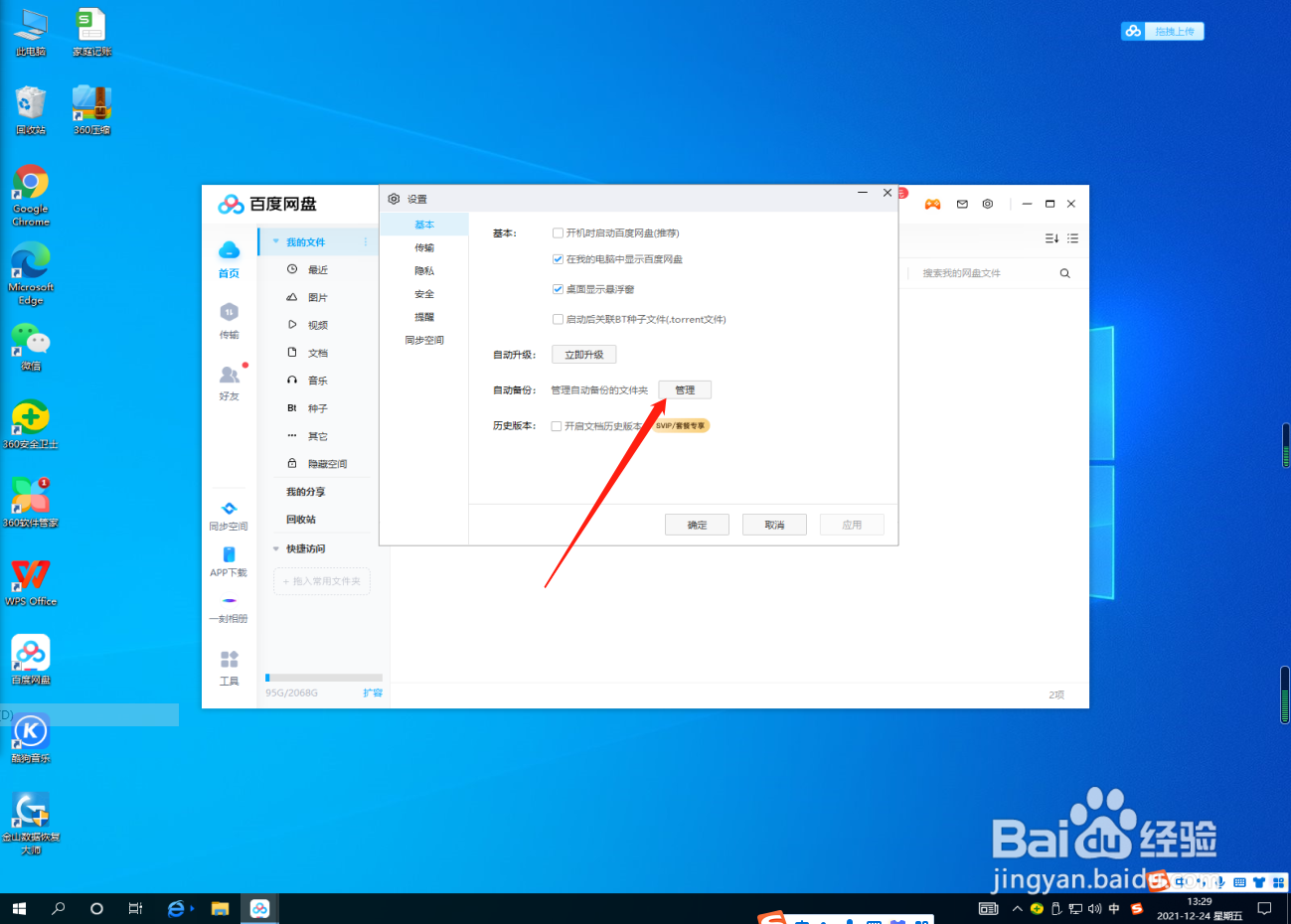The height and width of the screenshot is (924, 1291).
Task: Open 我的分享 my shares item
Action: tap(306, 493)
